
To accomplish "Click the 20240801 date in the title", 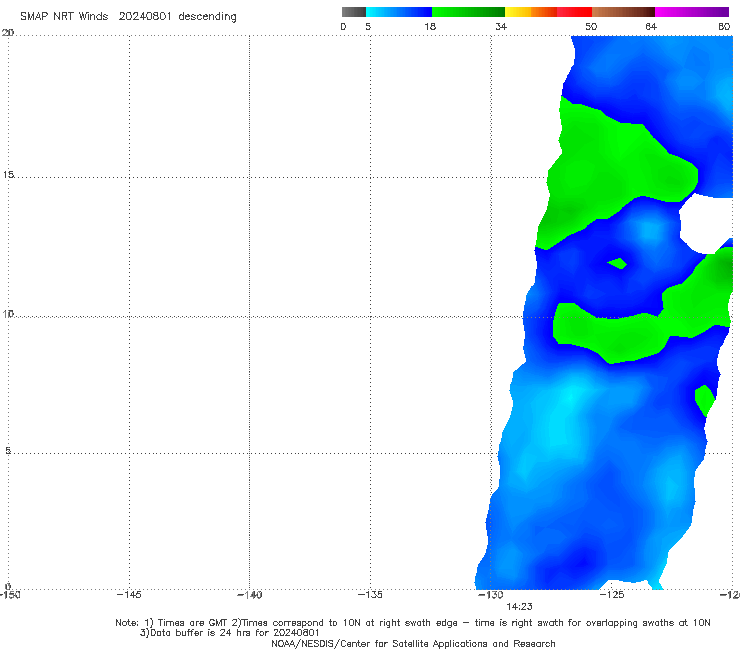I will [x=145, y=17].
